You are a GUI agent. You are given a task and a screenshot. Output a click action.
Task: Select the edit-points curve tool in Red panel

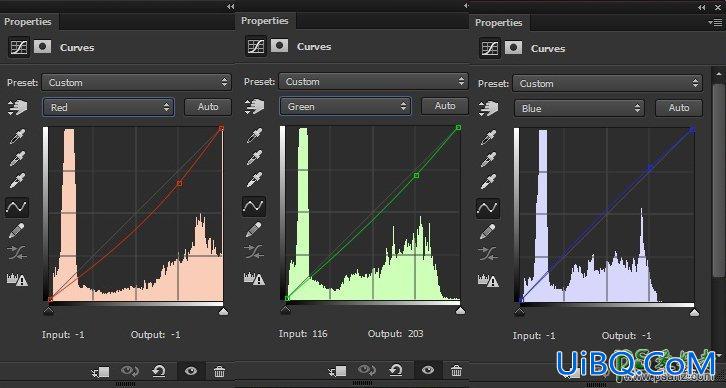click(17, 207)
